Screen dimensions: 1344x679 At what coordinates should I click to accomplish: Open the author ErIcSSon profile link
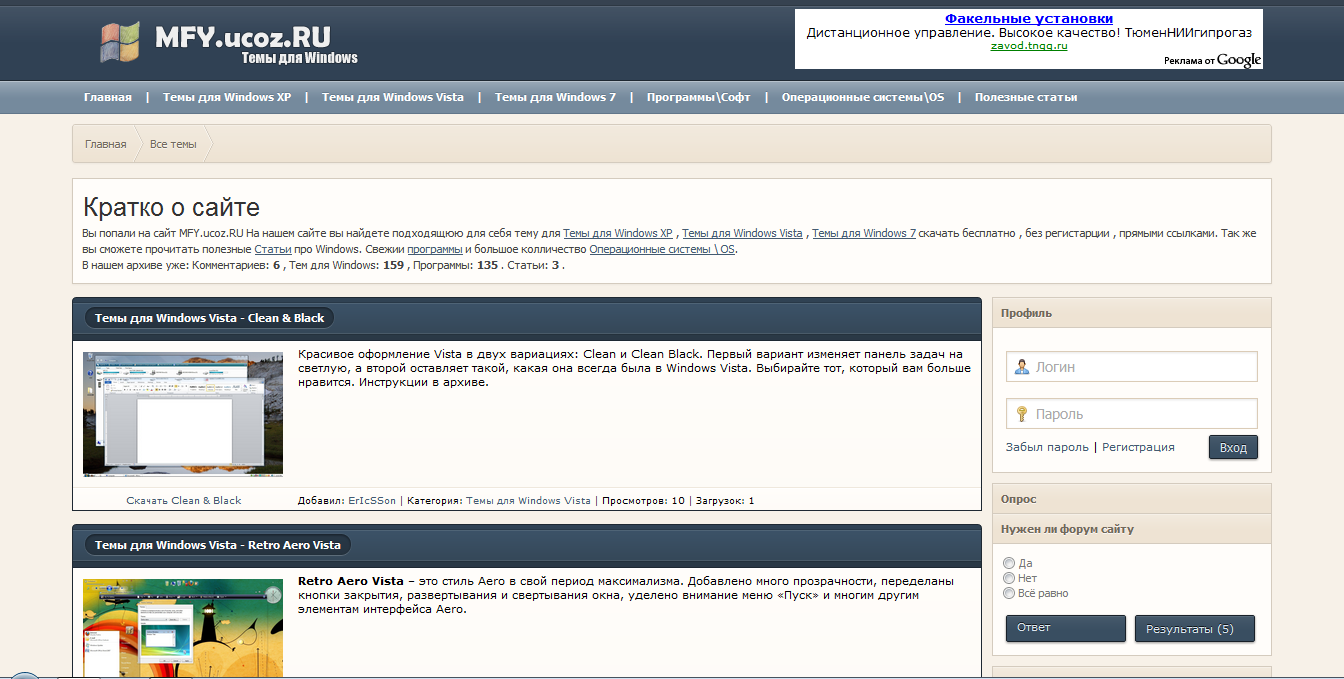pyautogui.click(x=372, y=500)
